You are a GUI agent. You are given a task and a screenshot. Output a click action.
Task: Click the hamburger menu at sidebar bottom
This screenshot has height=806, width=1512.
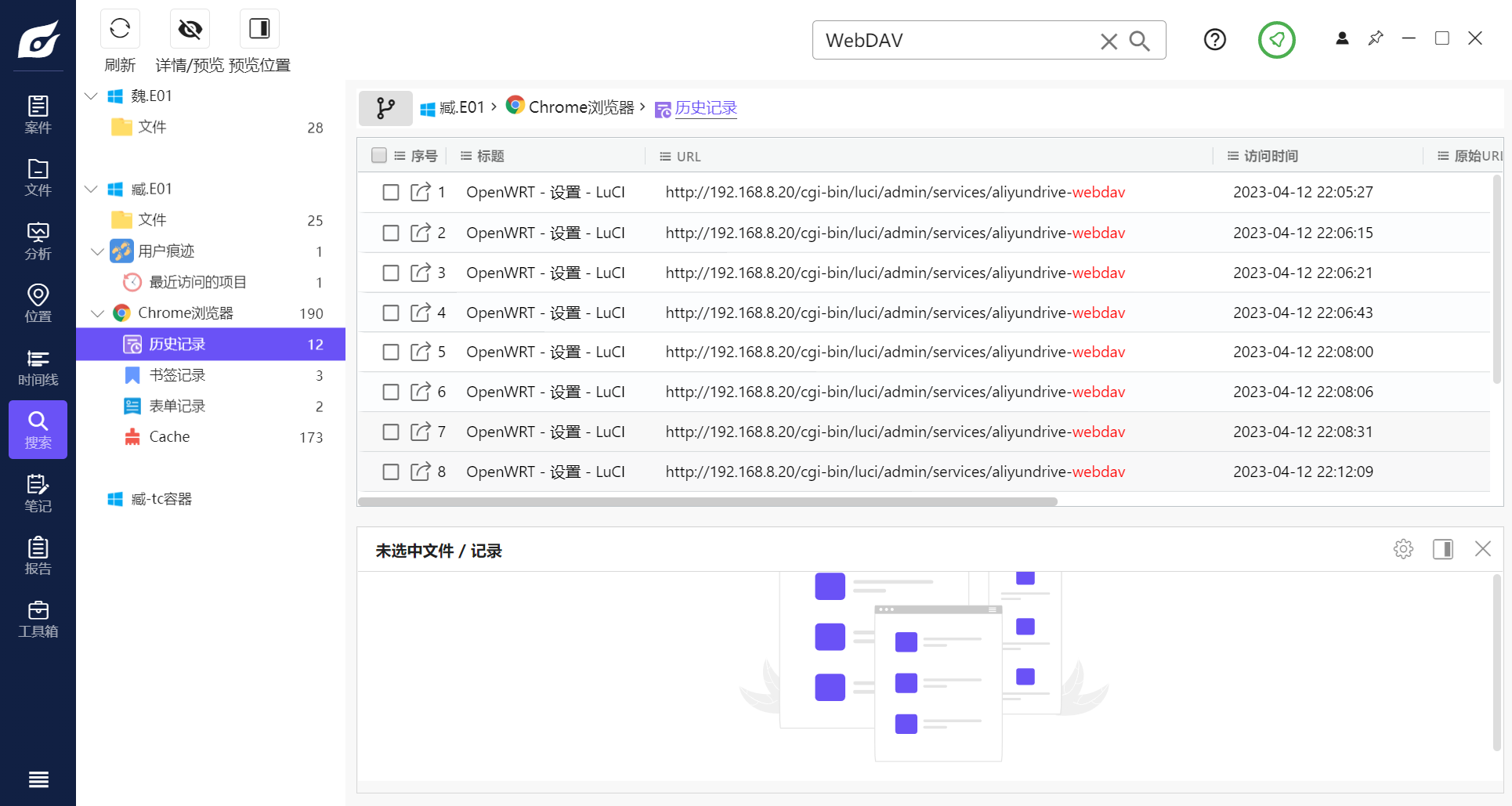click(38, 779)
